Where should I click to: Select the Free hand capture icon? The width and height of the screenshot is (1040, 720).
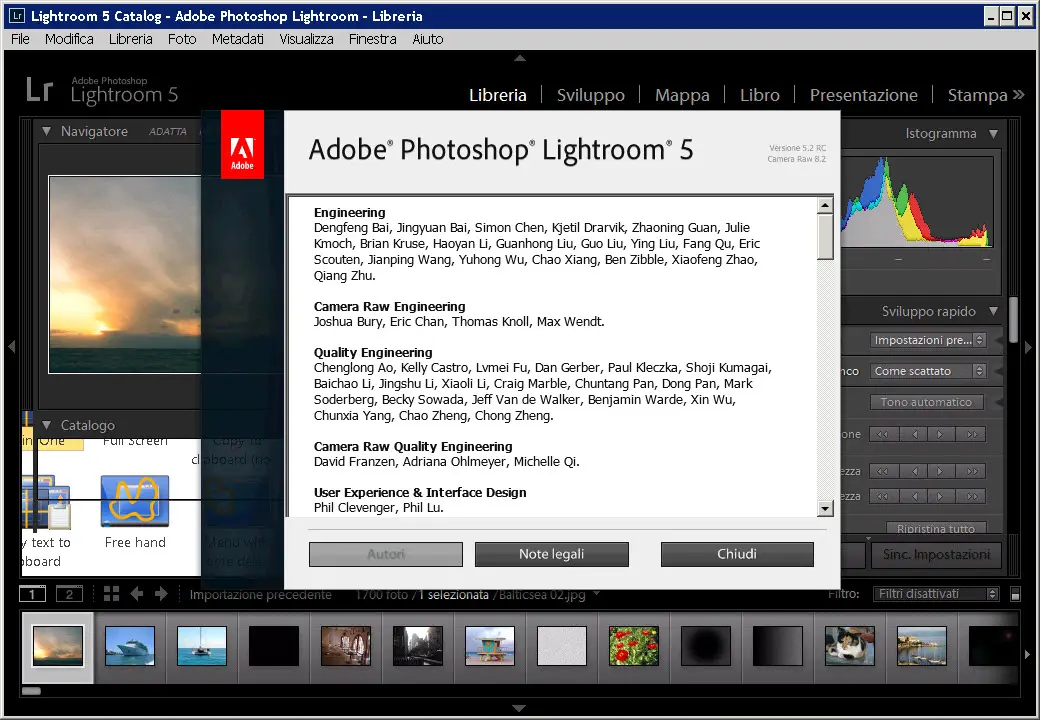[135, 500]
